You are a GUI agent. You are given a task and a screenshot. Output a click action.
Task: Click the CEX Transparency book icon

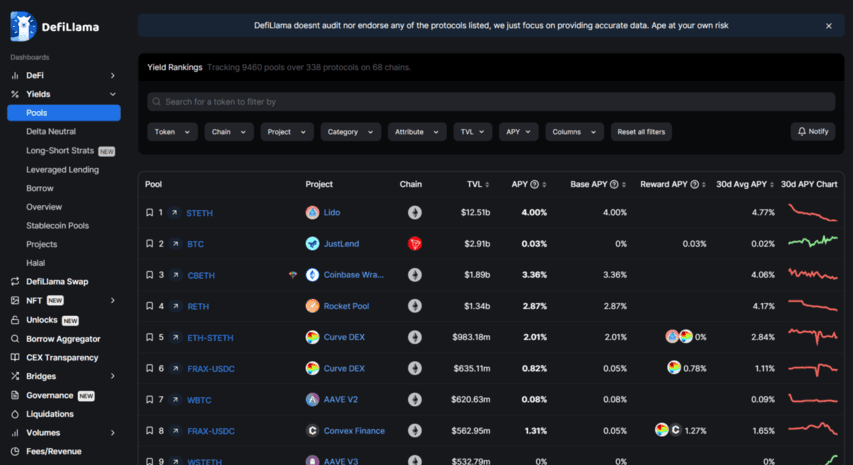[15, 357]
